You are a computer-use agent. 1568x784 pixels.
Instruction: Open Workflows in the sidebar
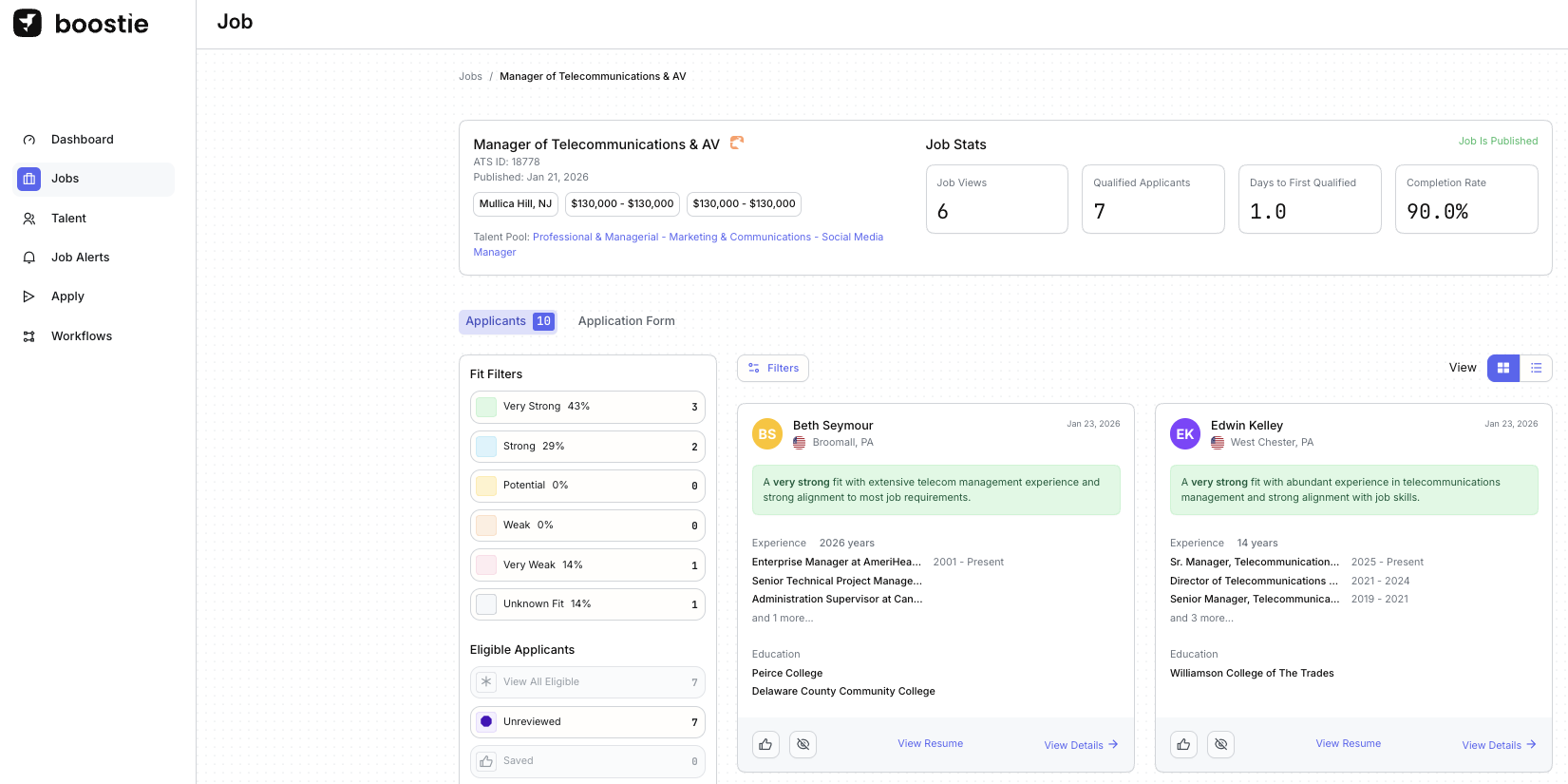click(81, 336)
